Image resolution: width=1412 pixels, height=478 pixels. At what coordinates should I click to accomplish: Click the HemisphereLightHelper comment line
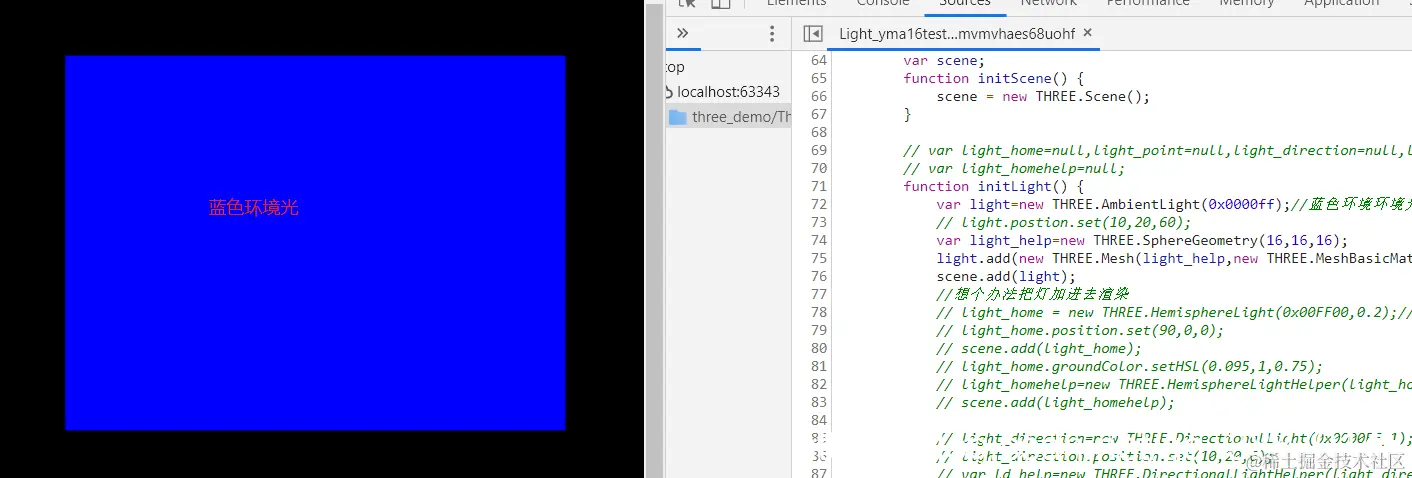1174,384
